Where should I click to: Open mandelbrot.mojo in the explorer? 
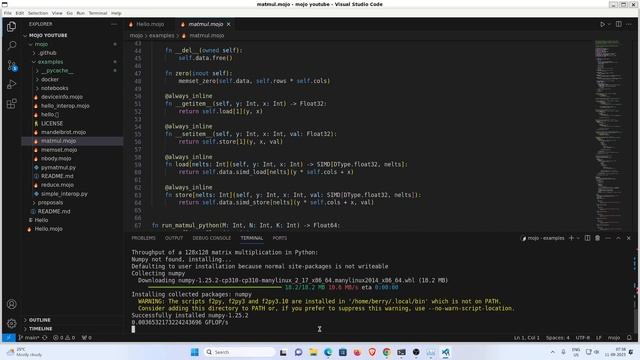[63, 132]
